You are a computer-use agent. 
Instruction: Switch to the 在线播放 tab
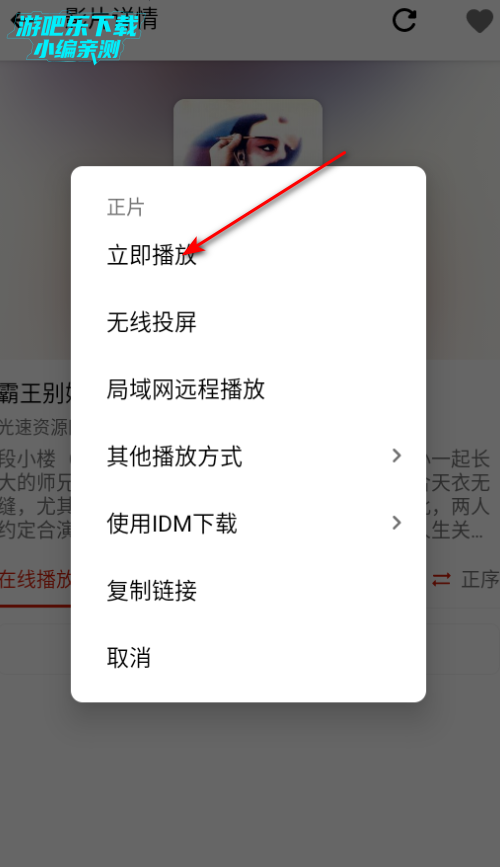click(35, 579)
